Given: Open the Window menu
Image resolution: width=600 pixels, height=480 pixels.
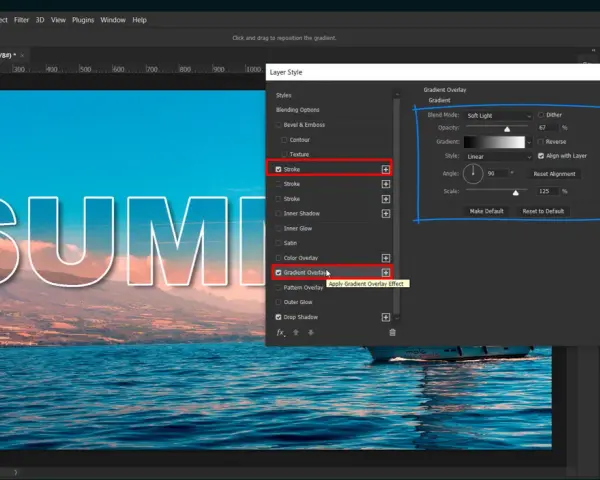Looking at the screenshot, I should [x=113, y=20].
